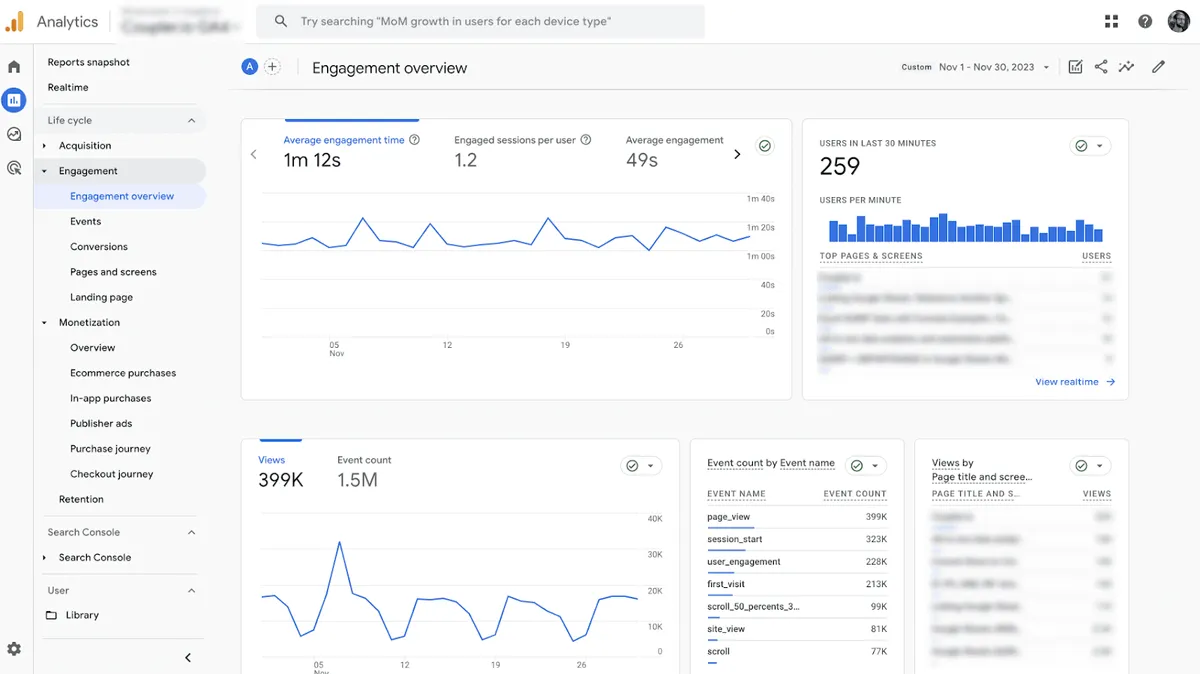Open Landing page report
This screenshot has height=674, width=1200.
[x=101, y=298]
